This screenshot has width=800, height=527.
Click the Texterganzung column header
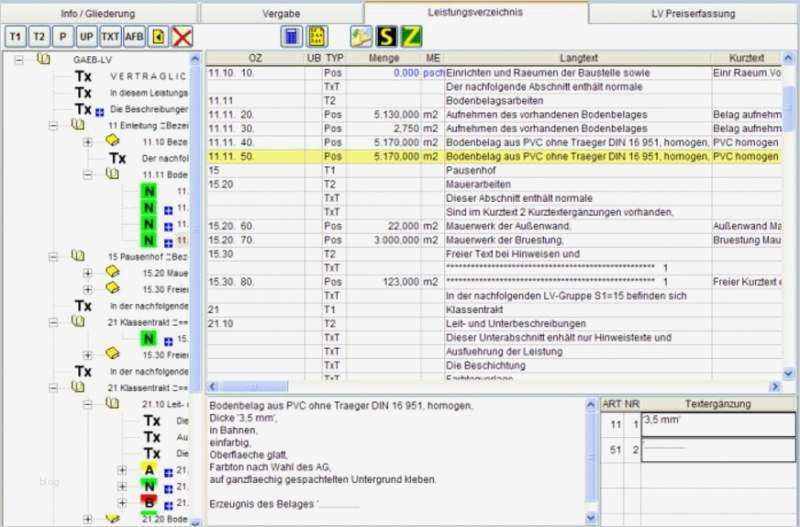718,404
